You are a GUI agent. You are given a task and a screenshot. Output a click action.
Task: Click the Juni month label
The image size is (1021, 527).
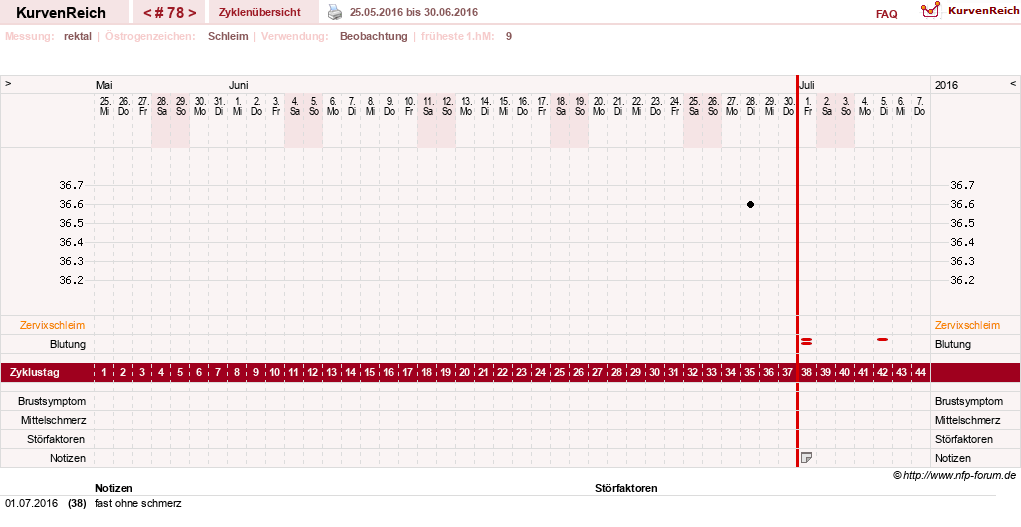click(238, 85)
